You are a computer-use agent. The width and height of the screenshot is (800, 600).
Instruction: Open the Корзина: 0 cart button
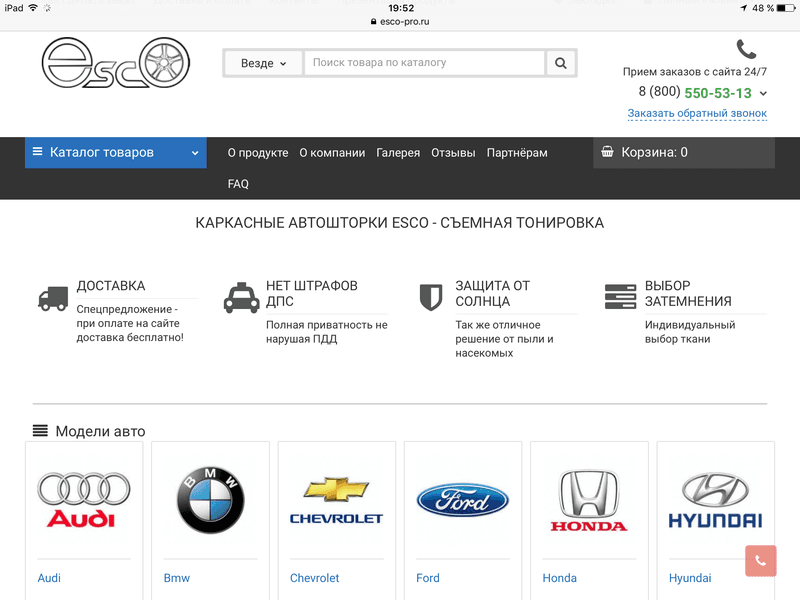(684, 152)
